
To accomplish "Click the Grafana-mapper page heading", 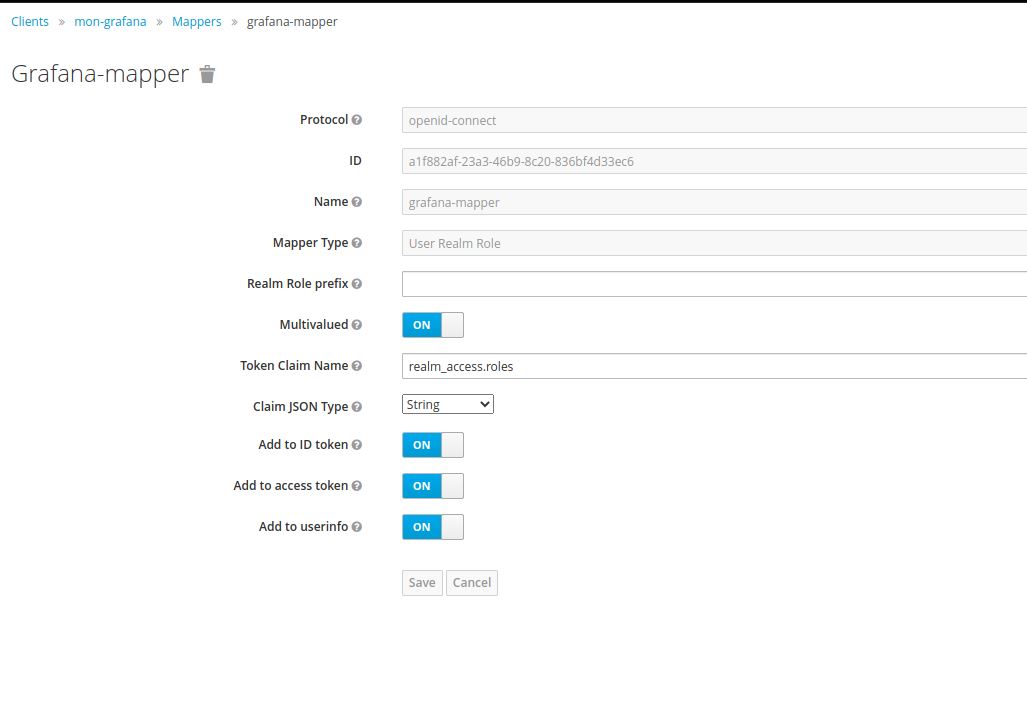I will tap(100, 74).
